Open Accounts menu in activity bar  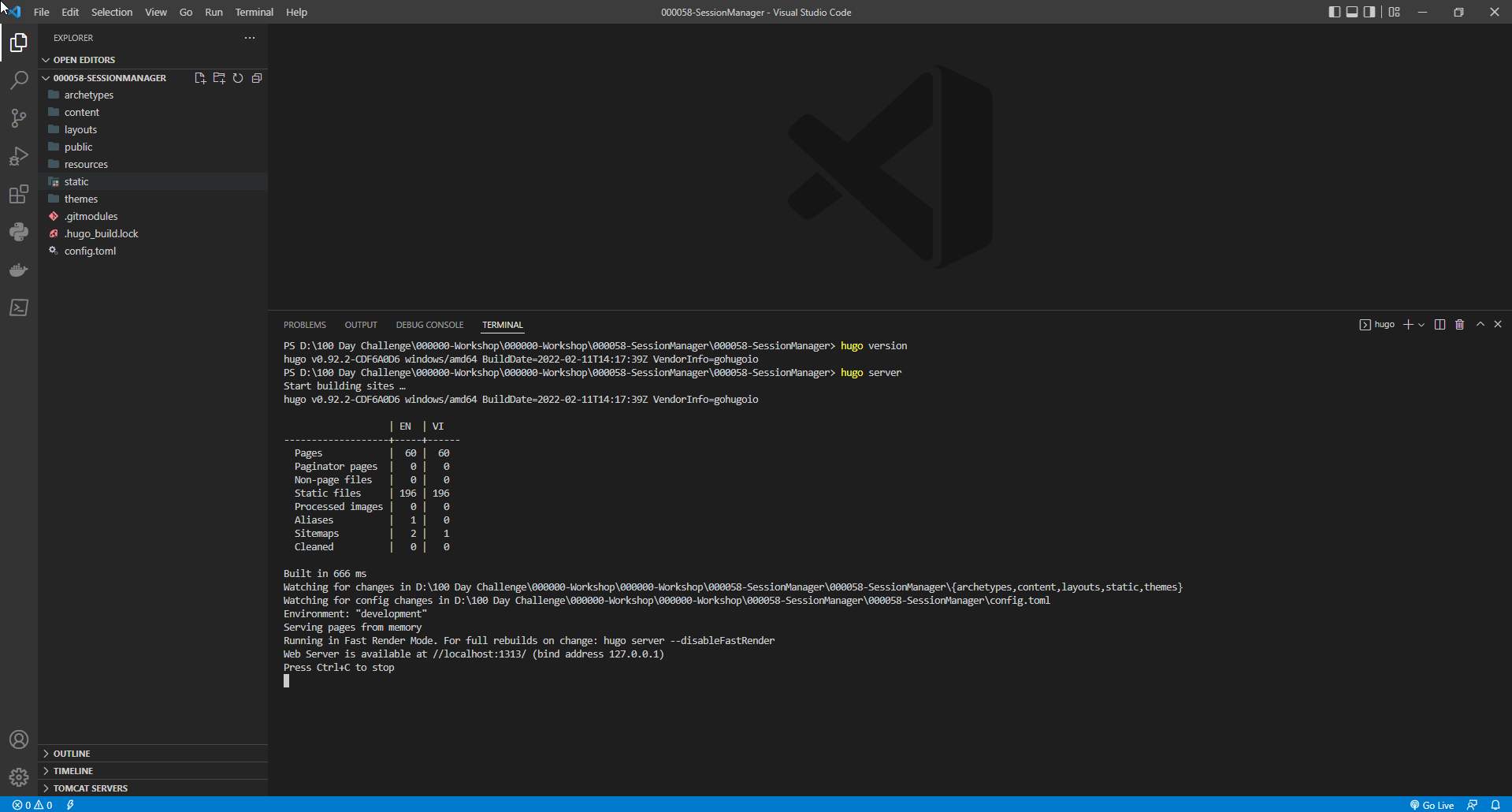tap(19, 739)
